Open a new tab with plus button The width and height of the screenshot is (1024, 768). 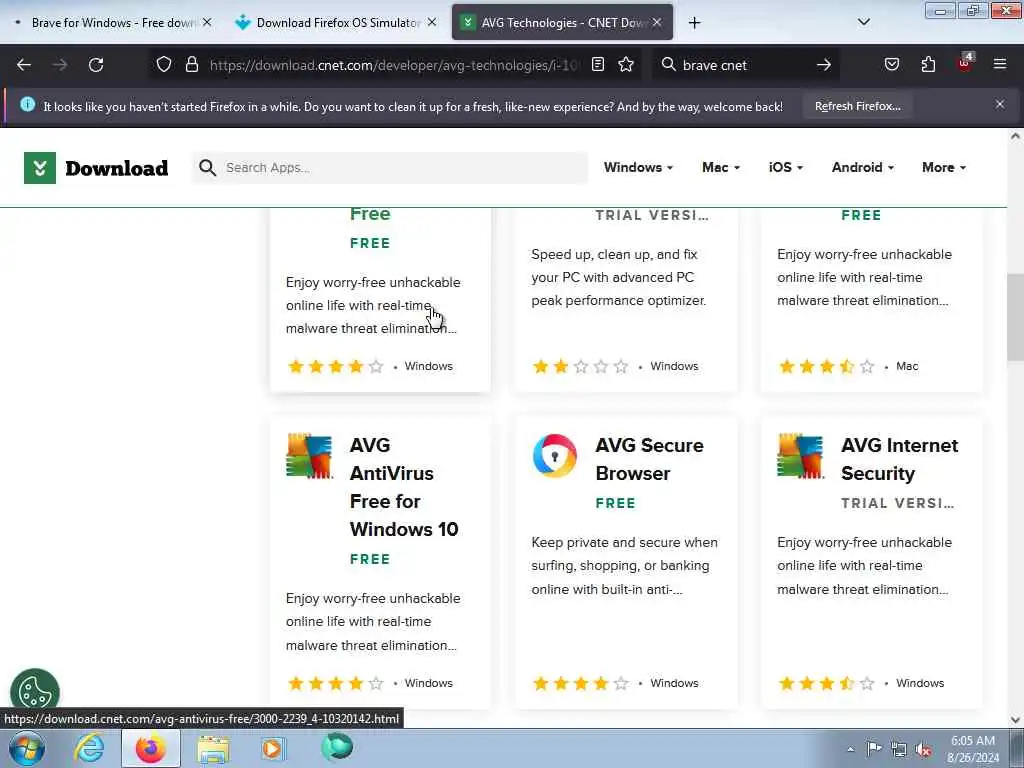tap(694, 23)
